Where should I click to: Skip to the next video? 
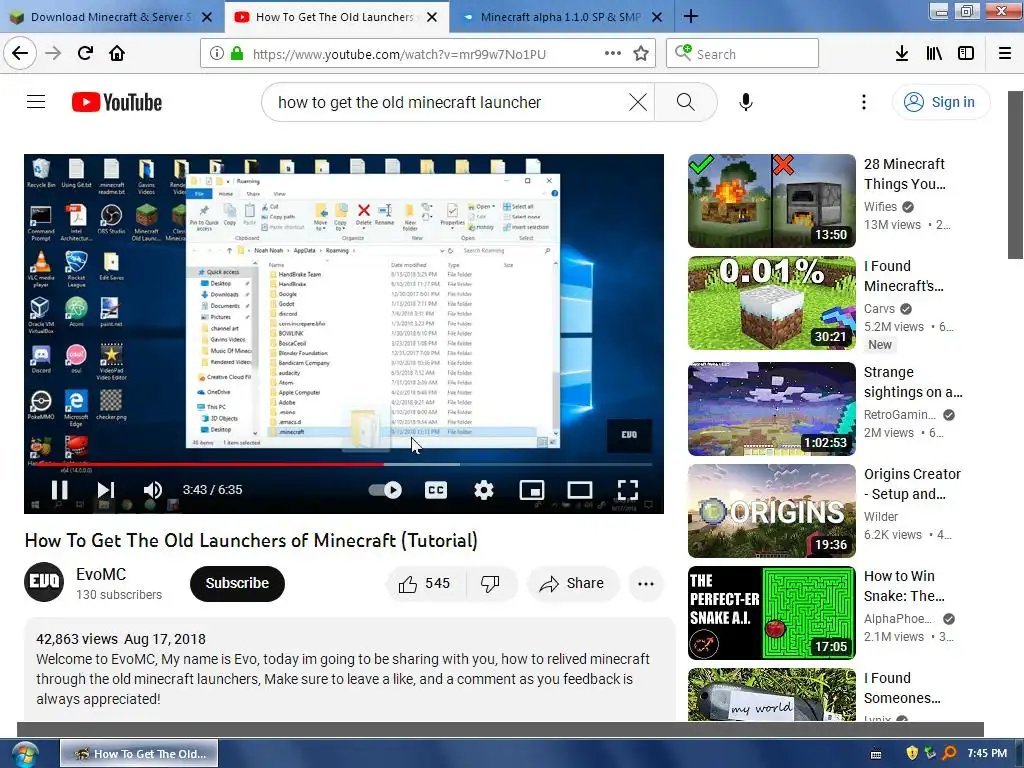[106, 490]
